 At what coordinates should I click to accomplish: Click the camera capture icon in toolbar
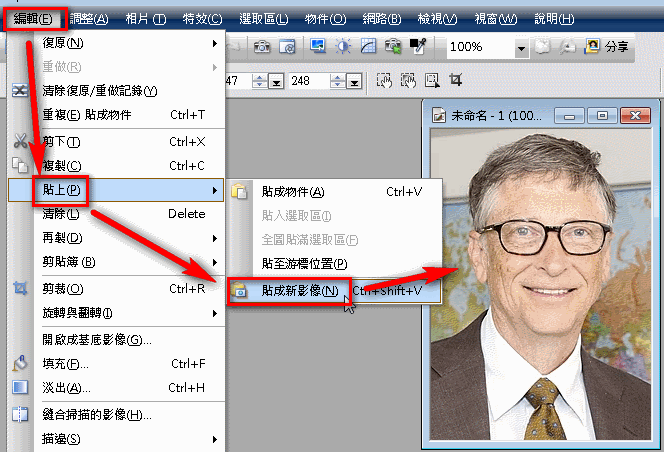tap(262, 47)
